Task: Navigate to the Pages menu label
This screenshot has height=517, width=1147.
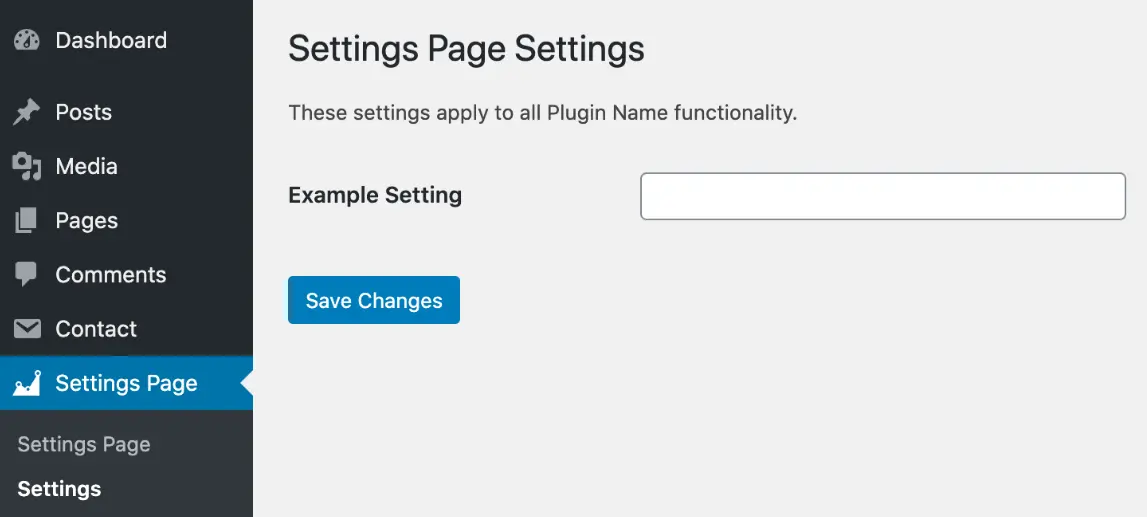Action: point(87,221)
